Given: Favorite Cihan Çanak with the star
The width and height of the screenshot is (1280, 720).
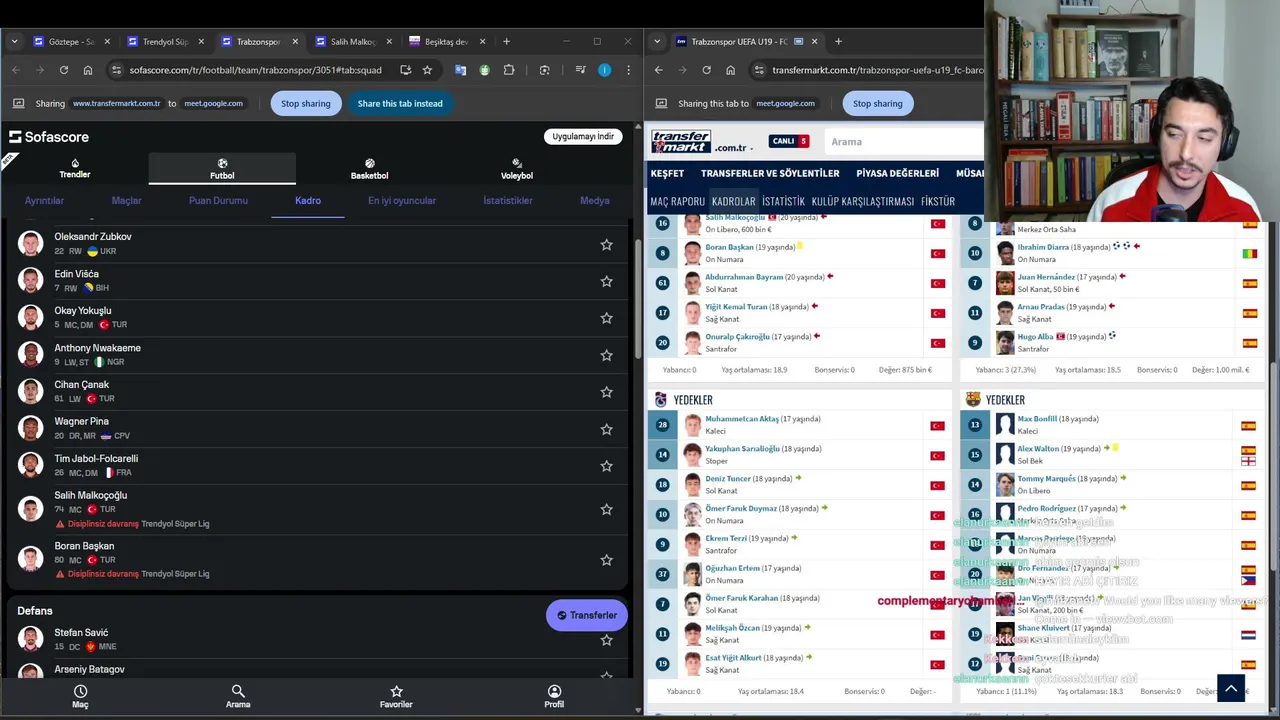Looking at the screenshot, I should [x=606, y=392].
